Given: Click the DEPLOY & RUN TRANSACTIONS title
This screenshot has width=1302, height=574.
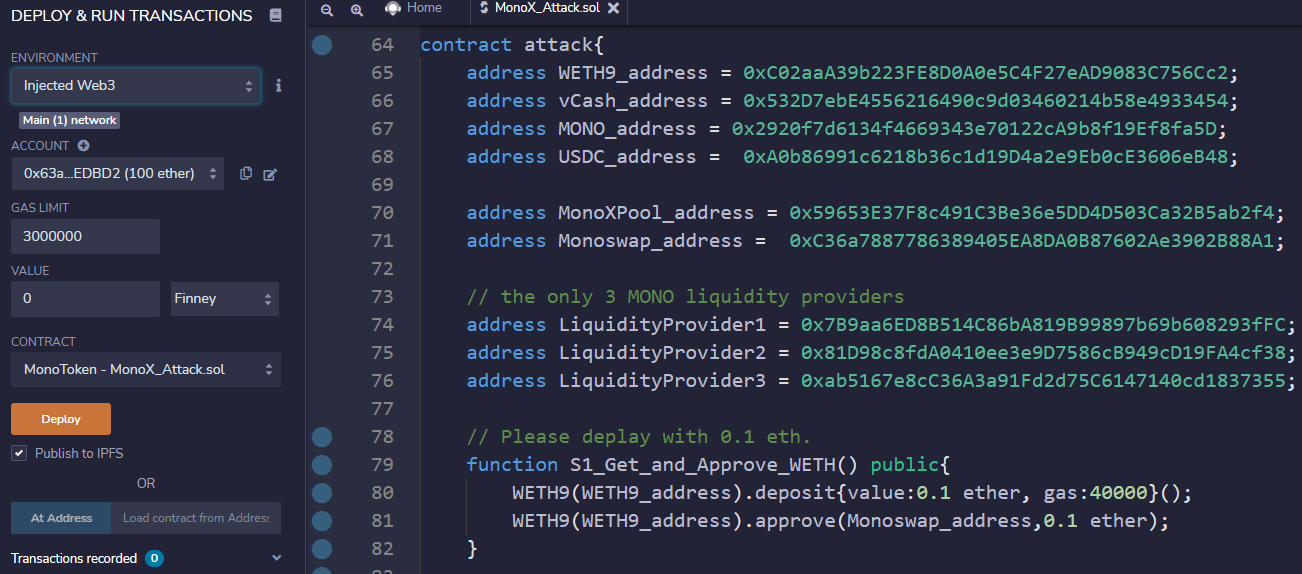Looking at the screenshot, I should (x=132, y=16).
